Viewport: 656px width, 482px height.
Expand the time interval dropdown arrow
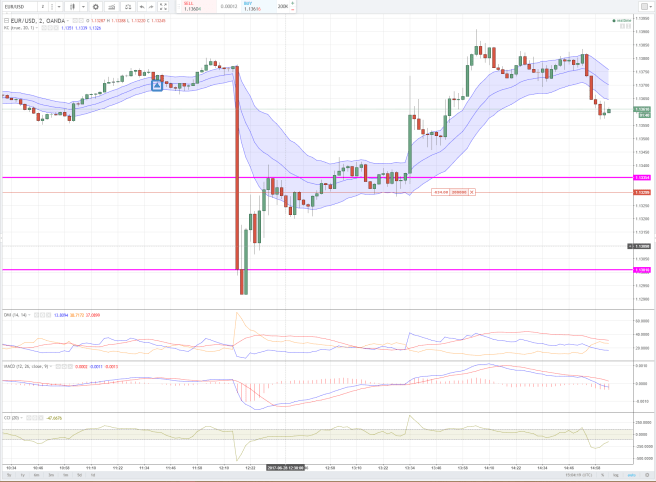58,7
